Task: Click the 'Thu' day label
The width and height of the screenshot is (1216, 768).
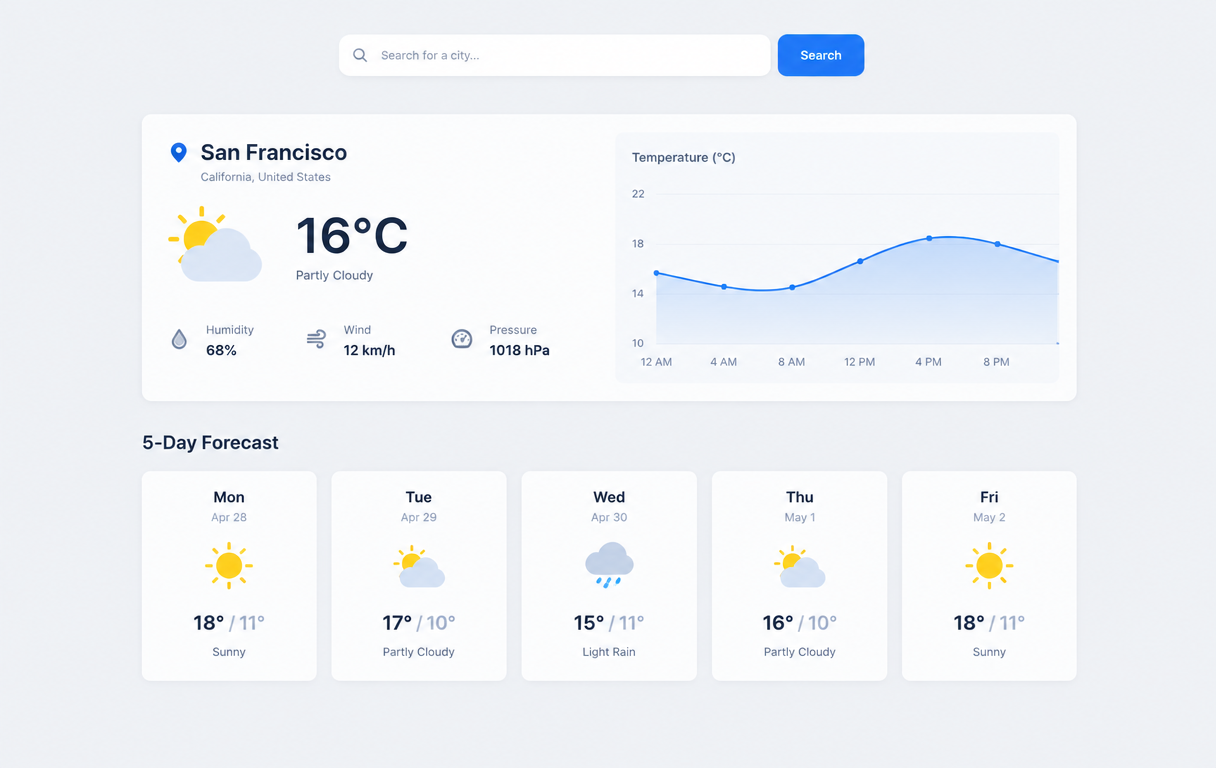Action: (x=800, y=497)
